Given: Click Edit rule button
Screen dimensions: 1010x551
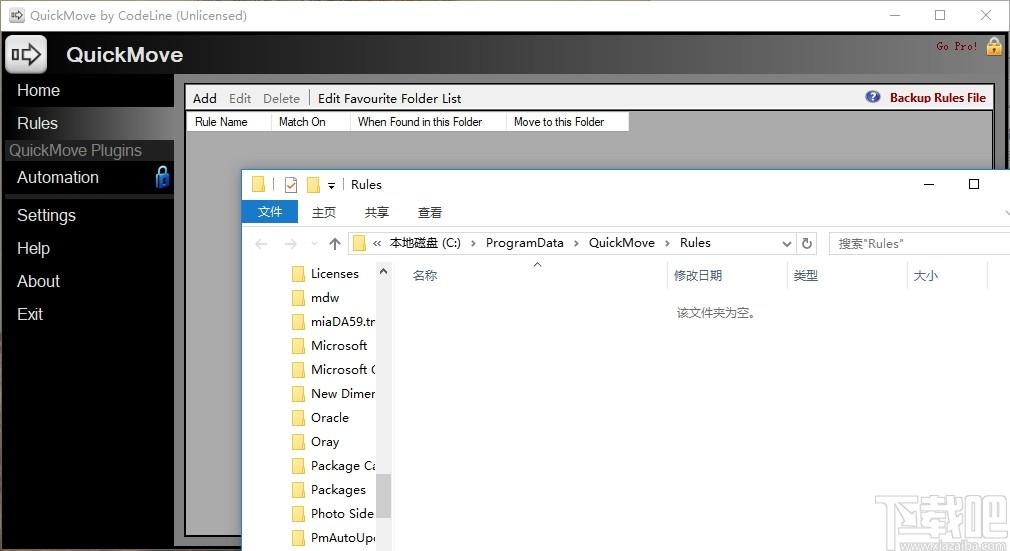Looking at the screenshot, I should [x=240, y=98].
